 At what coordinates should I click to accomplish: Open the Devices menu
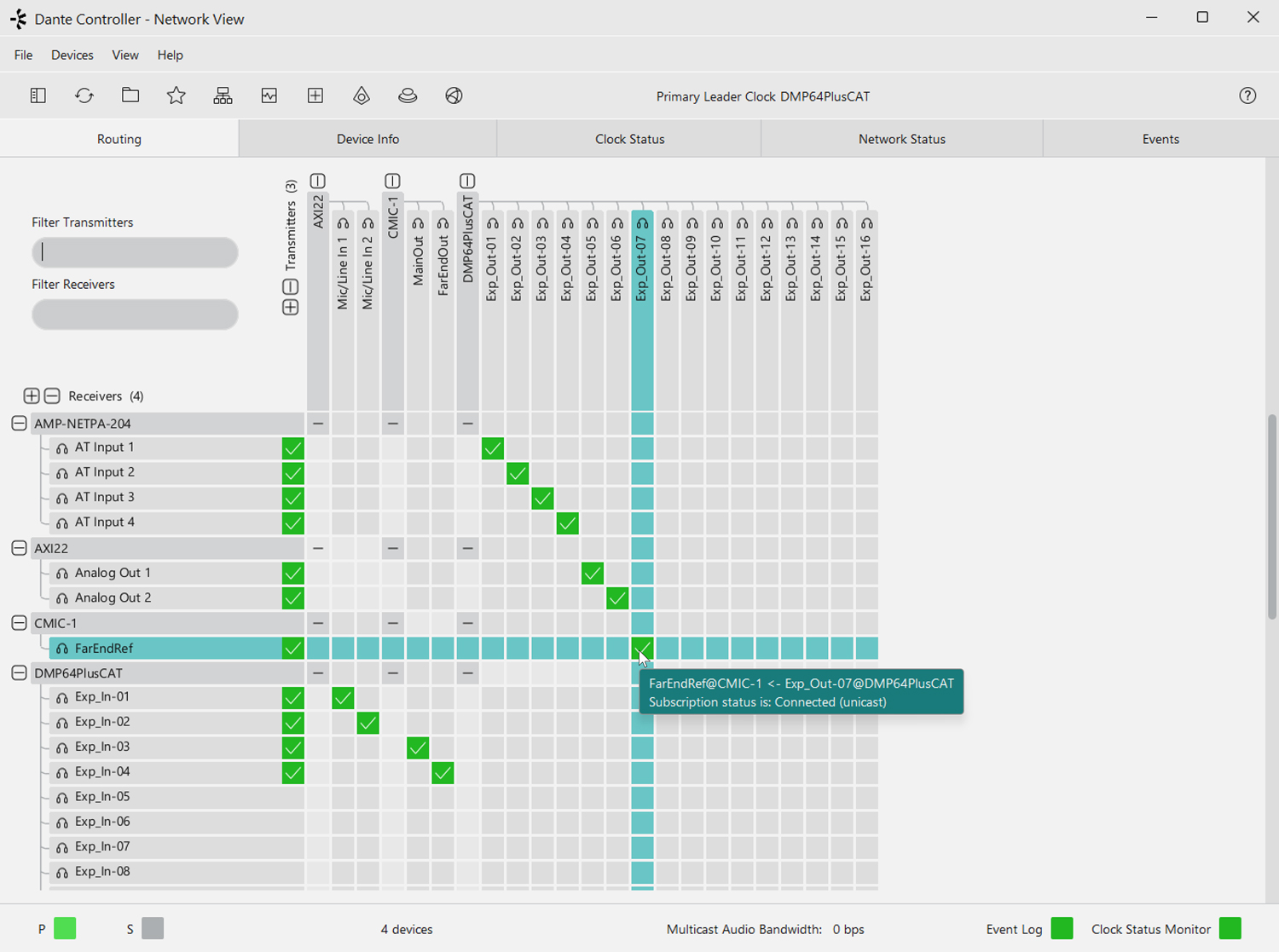[72, 55]
